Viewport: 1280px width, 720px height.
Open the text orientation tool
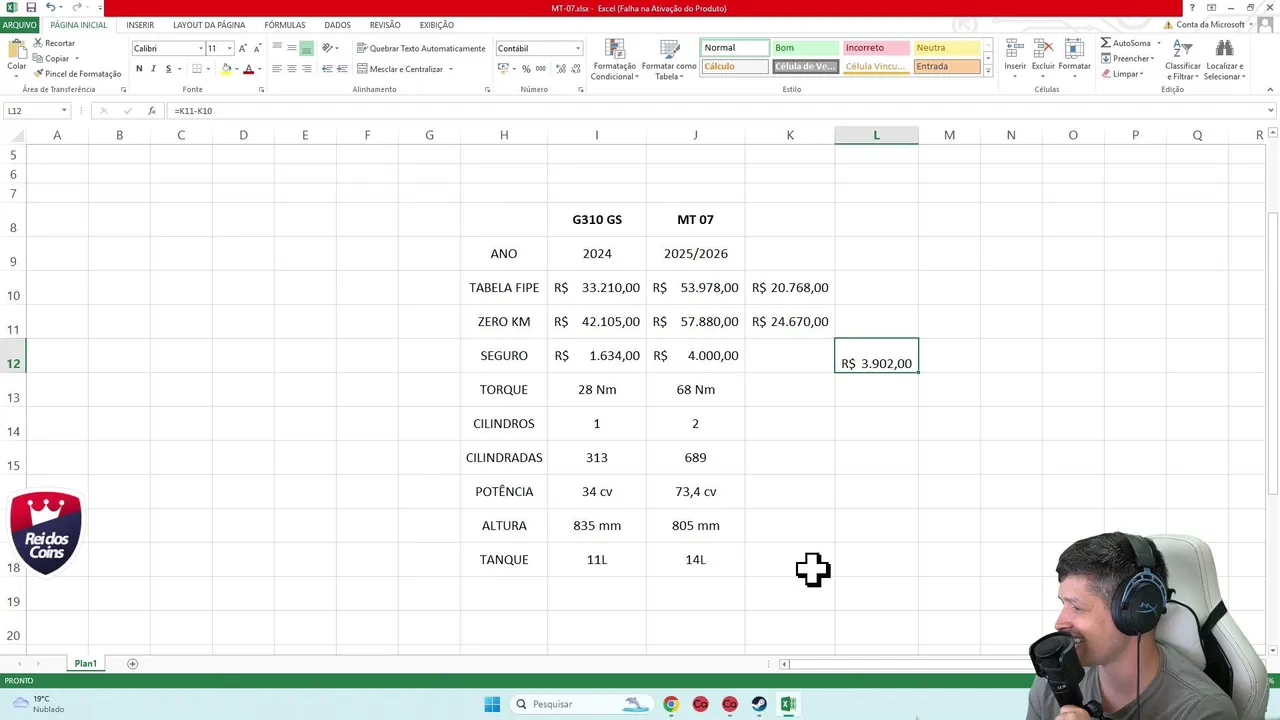pyautogui.click(x=329, y=48)
